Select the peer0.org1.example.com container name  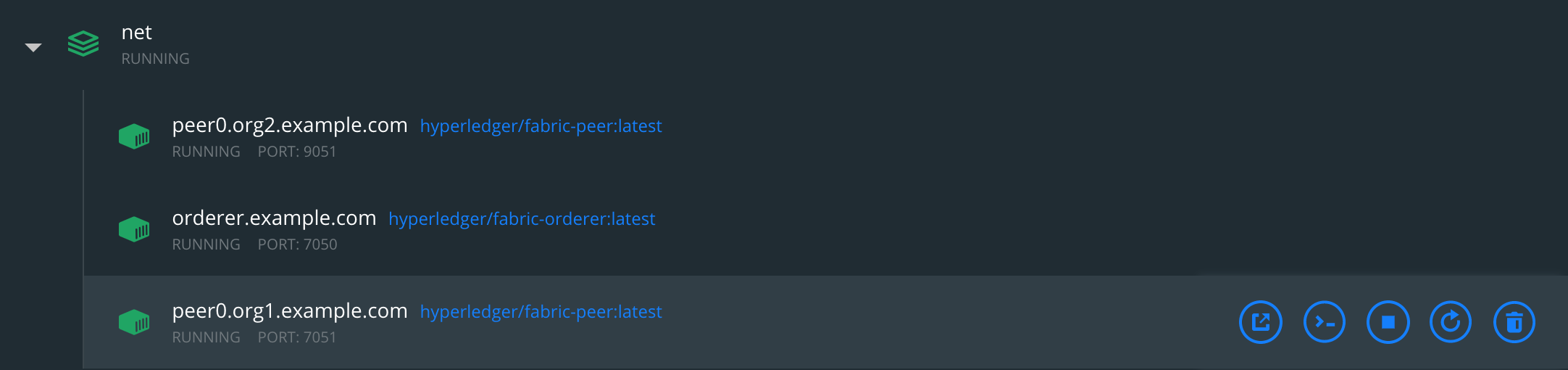tap(290, 311)
